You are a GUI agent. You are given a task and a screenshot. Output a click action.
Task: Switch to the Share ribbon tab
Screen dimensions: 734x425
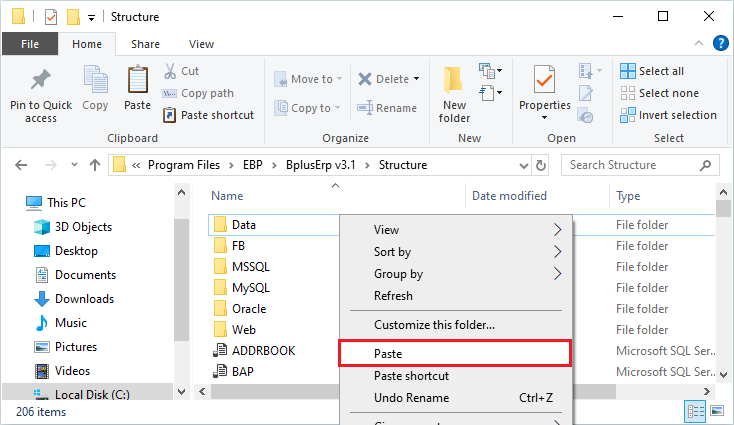click(x=145, y=44)
